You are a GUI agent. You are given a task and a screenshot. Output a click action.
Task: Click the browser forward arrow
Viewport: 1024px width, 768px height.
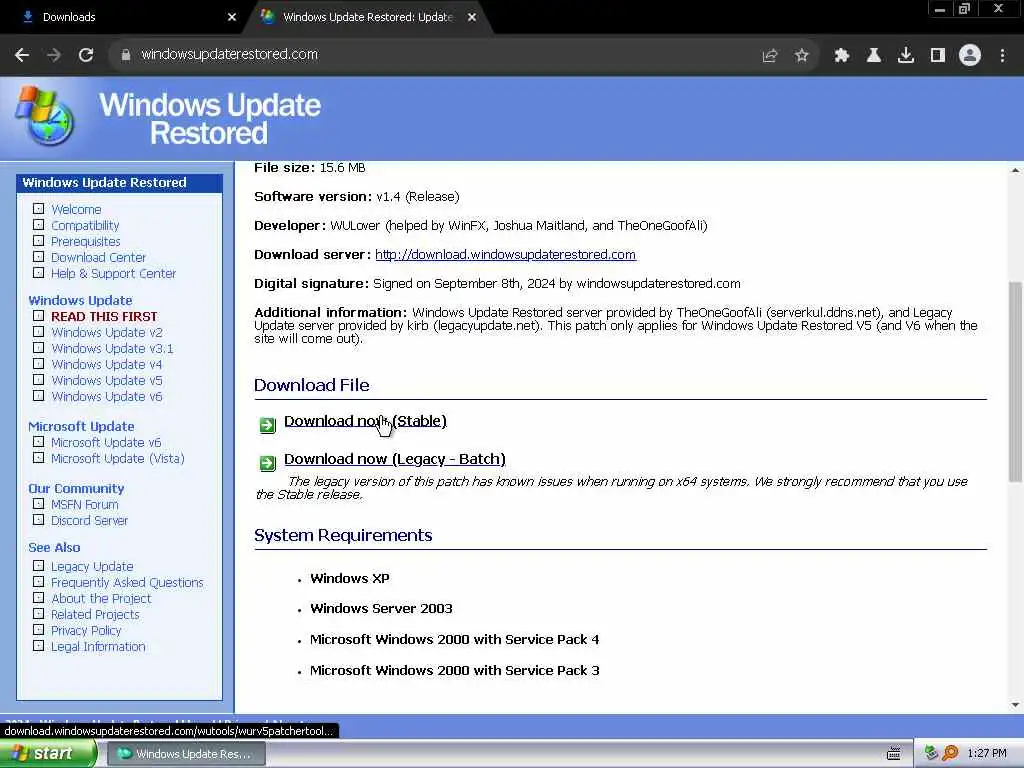coord(54,55)
